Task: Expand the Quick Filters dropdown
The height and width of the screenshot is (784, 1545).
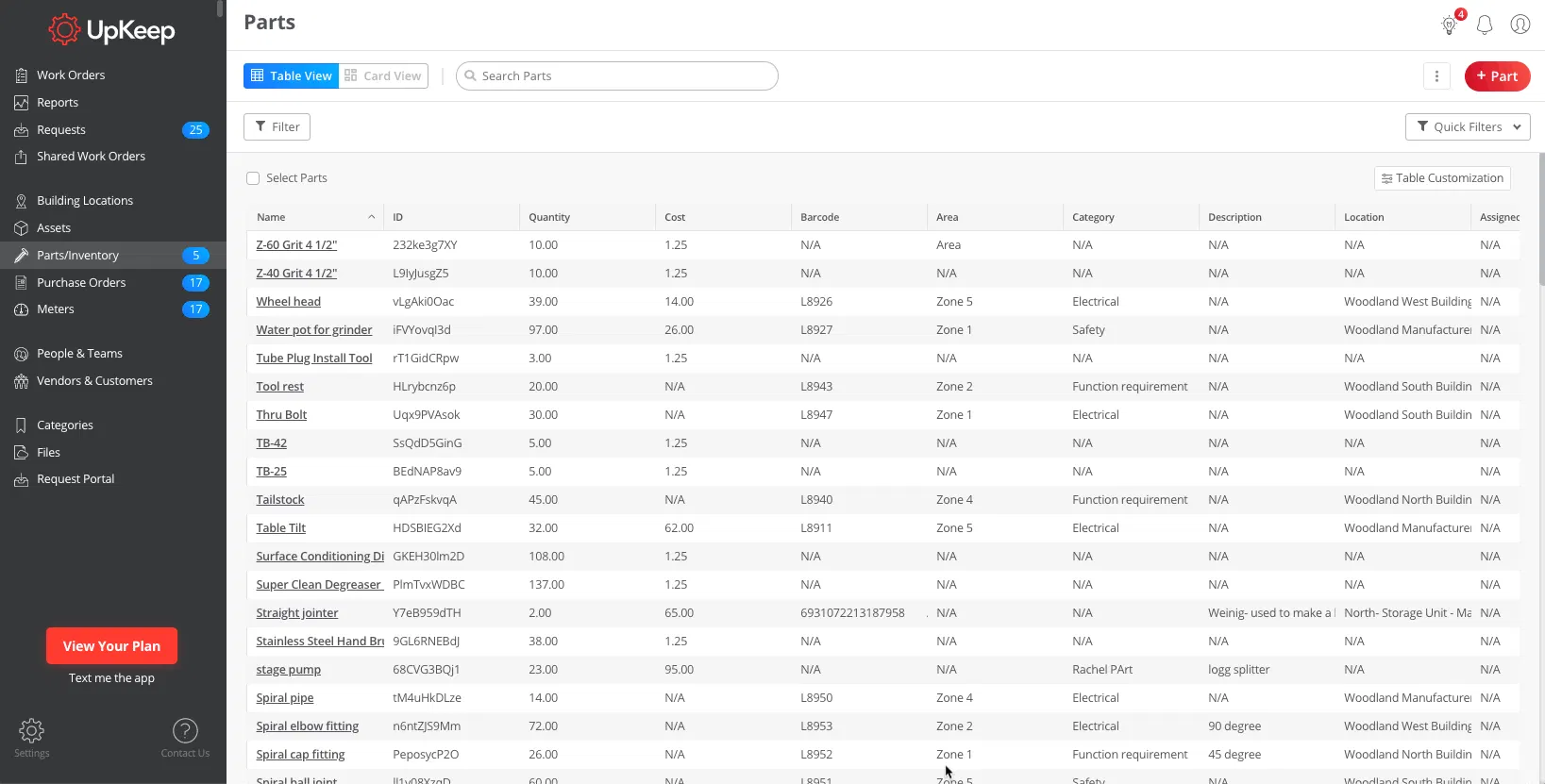Action: 1468,127
